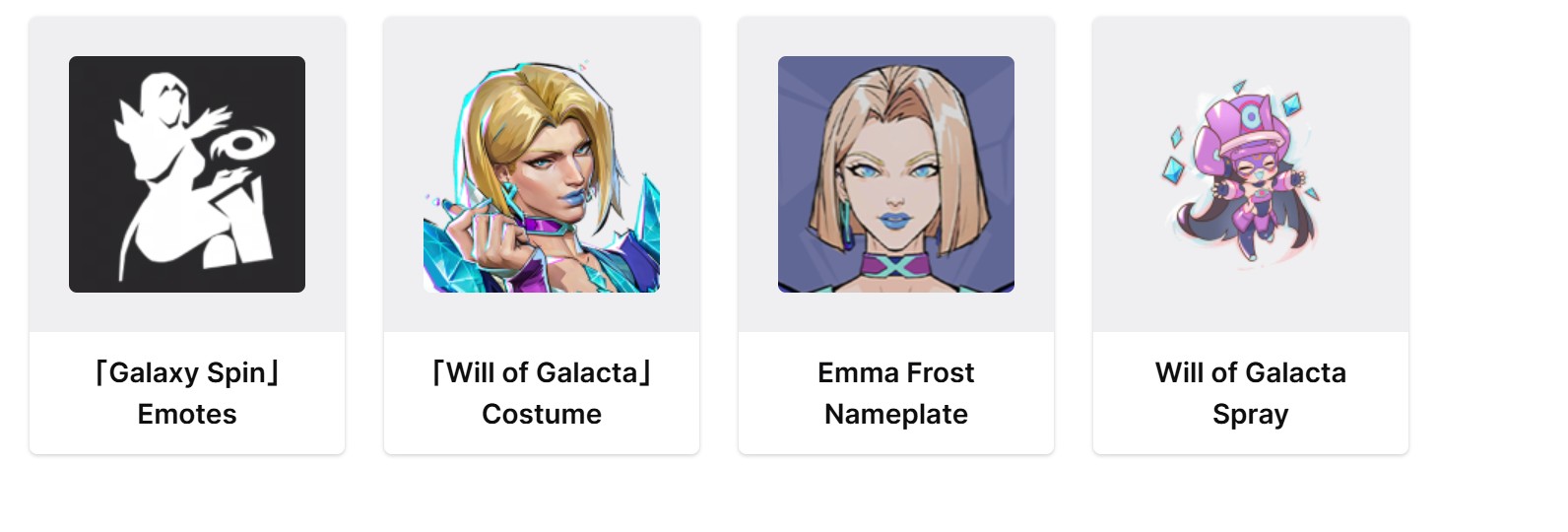The width and height of the screenshot is (1568, 532).
Task: Select the Emma Frost label text
Action: 896,372
